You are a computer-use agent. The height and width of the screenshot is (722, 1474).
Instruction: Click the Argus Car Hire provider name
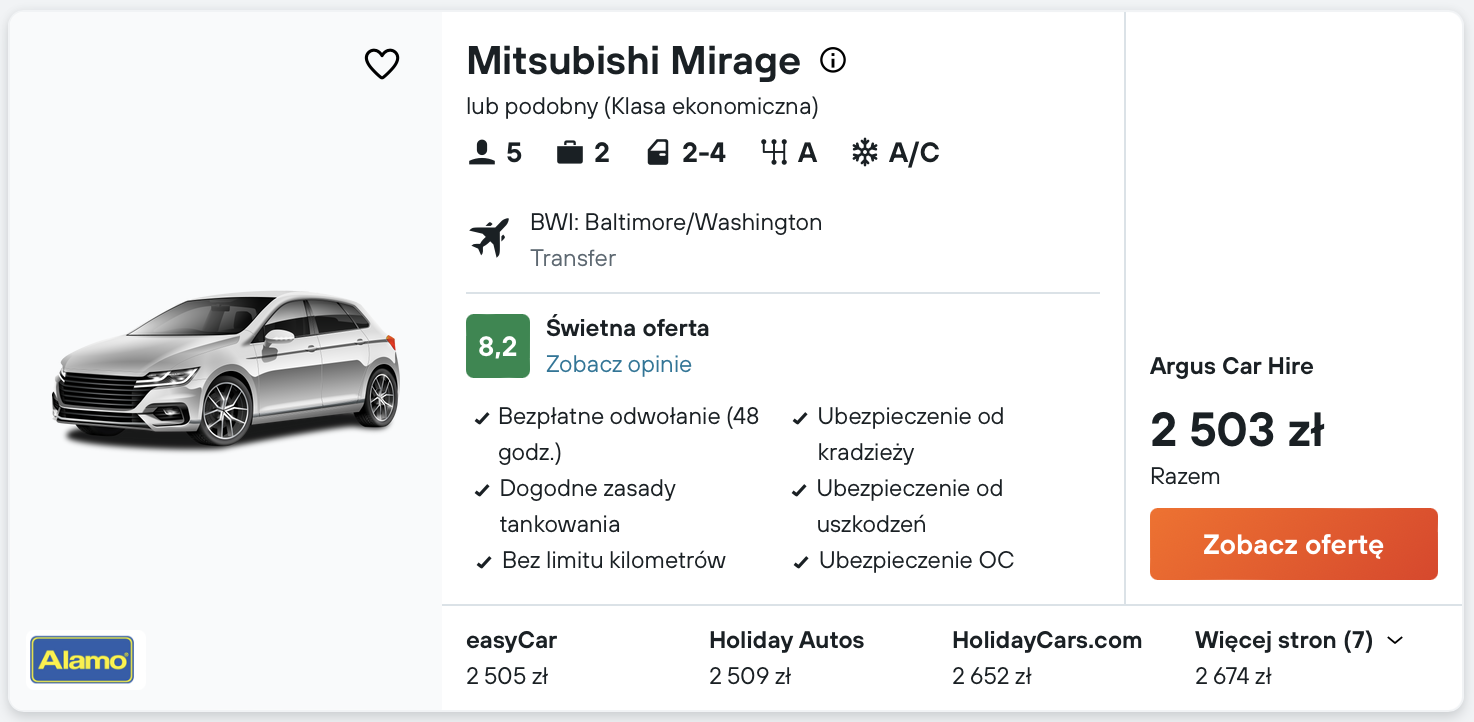(x=1231, y=366)
